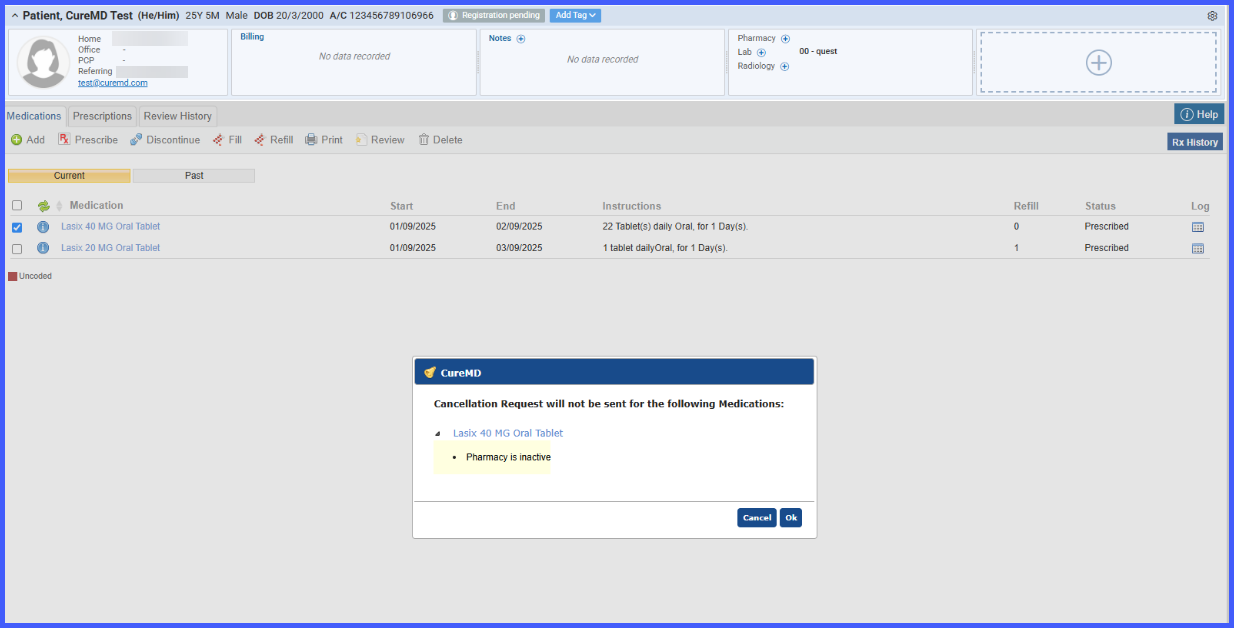The height and width of the screenshot is (628, 1234).
Task: Confirm the dialog with Ok
Action: (x=791, y=518)
